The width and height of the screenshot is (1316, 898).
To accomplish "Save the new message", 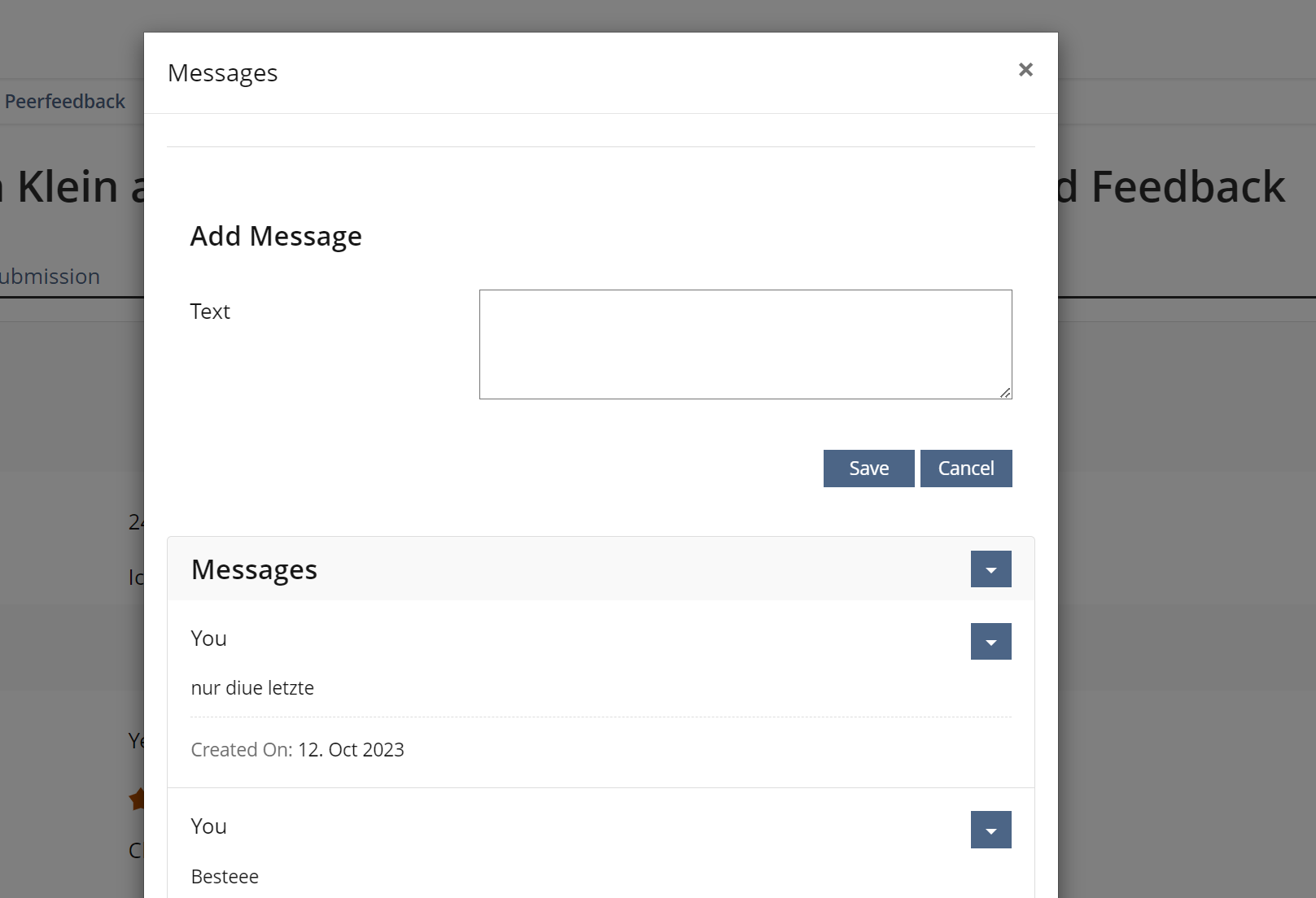I will click(868, 469).
